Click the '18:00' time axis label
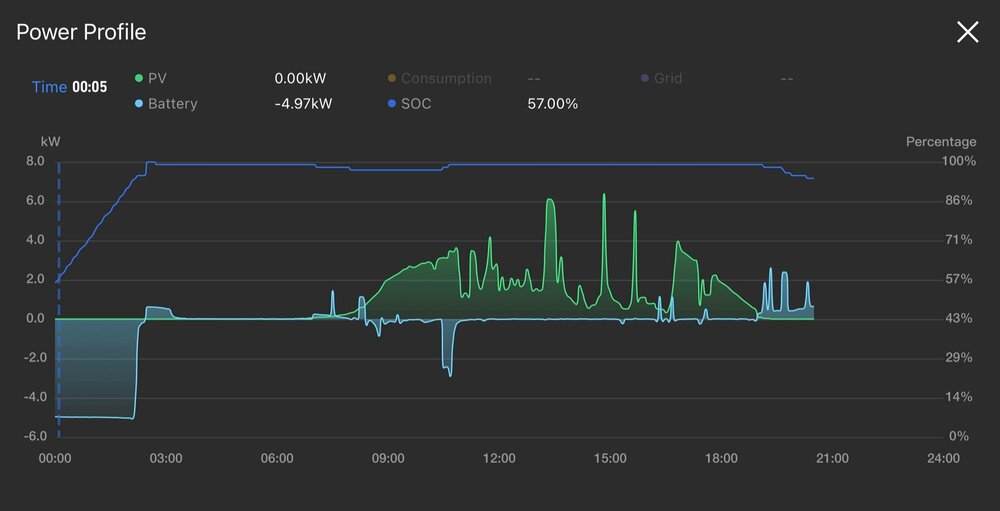 [x=722, y=458]
